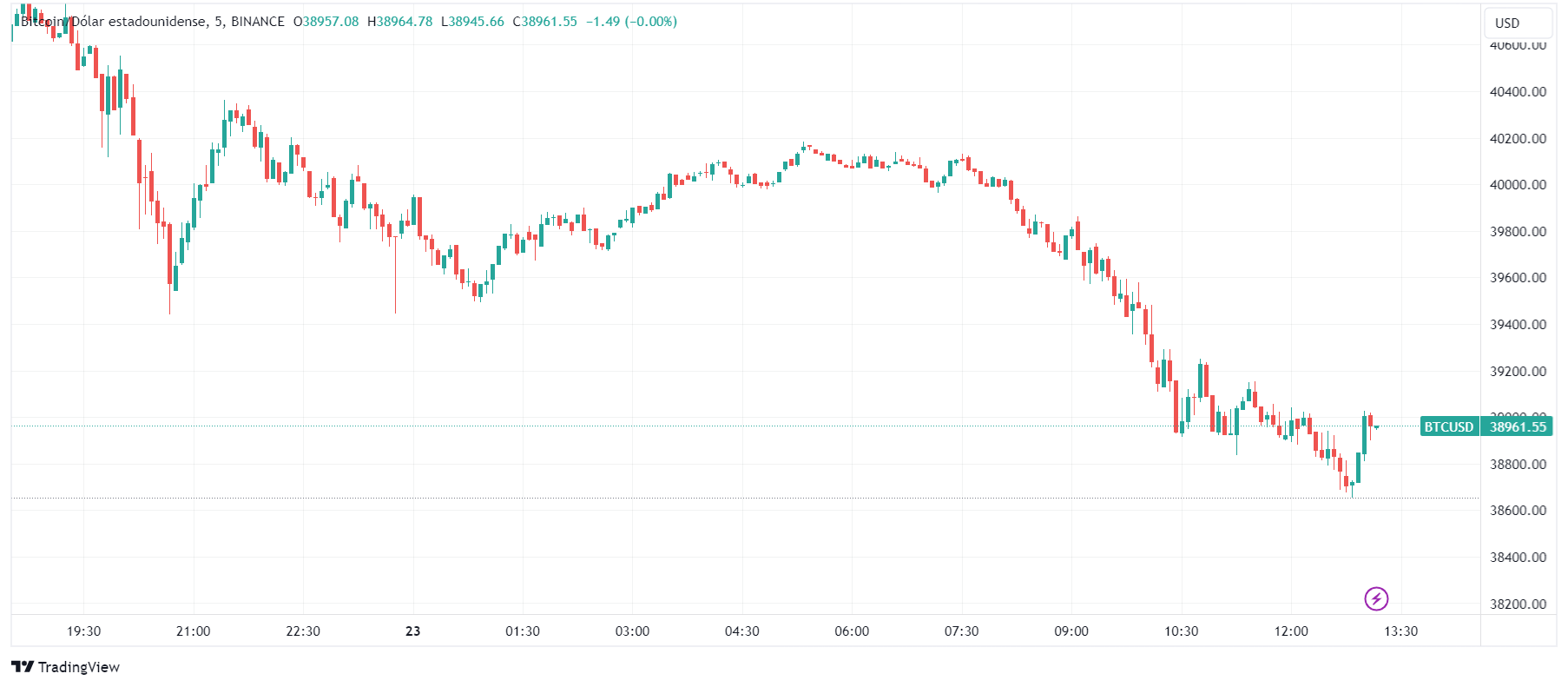Image resolution: width=1568 pixels, height=687 pixels.
Task: Click the 13:30 time axis label
Action: pyautogui.click(x=1400, y=631)
